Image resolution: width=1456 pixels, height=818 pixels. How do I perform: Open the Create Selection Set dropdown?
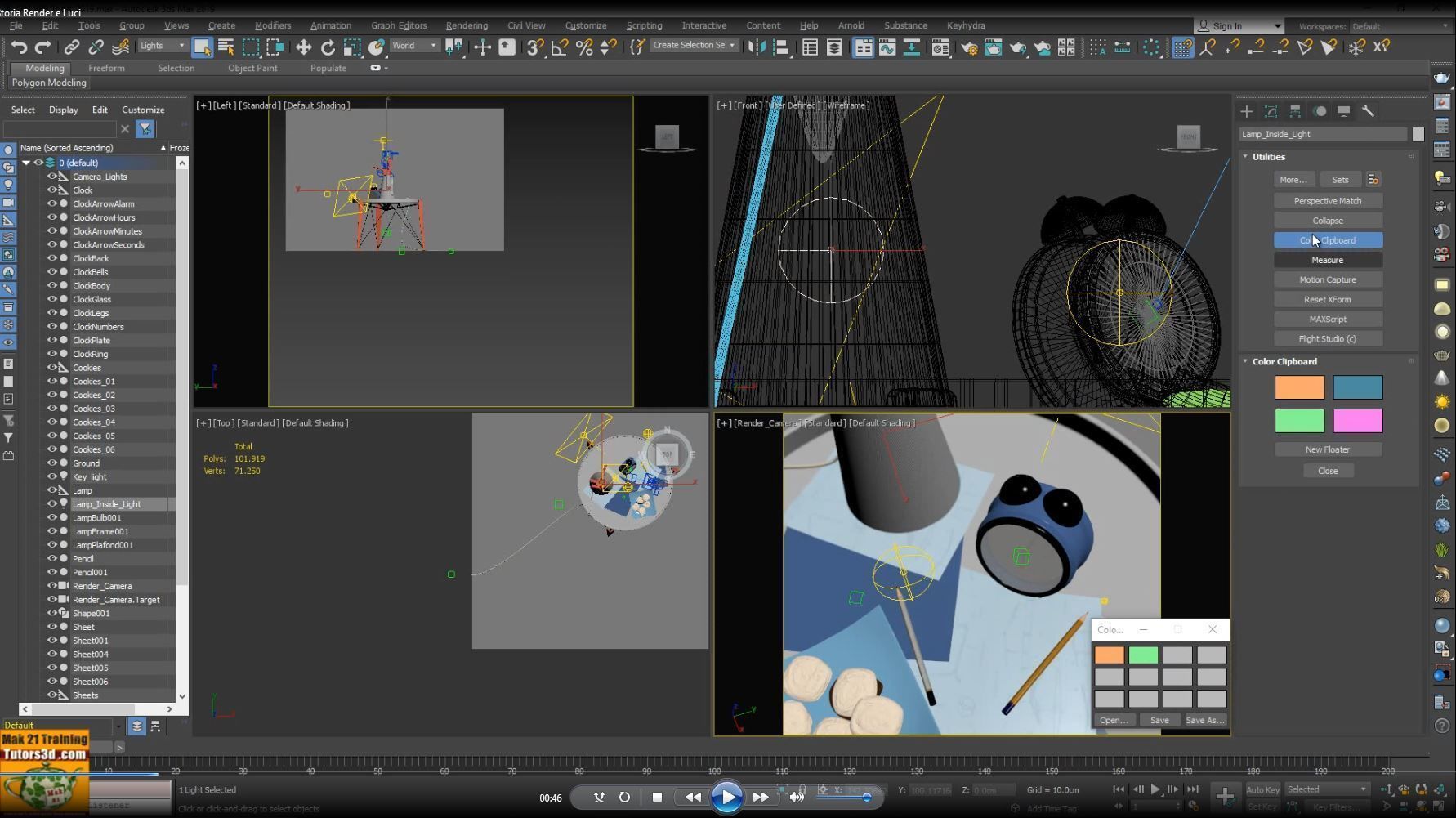694,46
